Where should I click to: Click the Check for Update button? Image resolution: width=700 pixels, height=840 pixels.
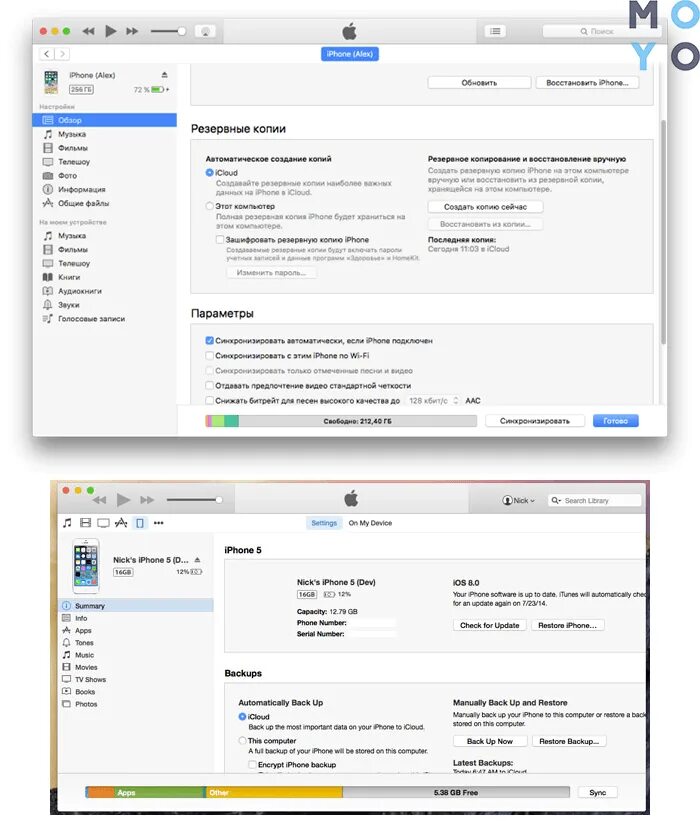(490, 625)
